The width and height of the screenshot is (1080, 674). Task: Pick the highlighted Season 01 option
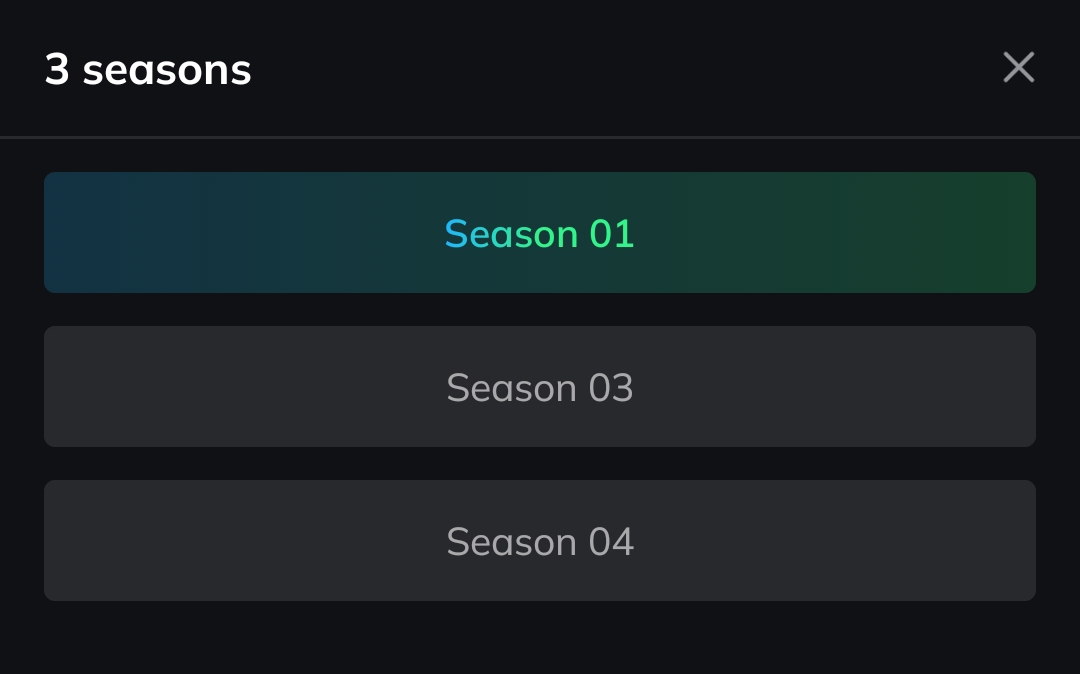pyautogui.click(x=540, y=233)
